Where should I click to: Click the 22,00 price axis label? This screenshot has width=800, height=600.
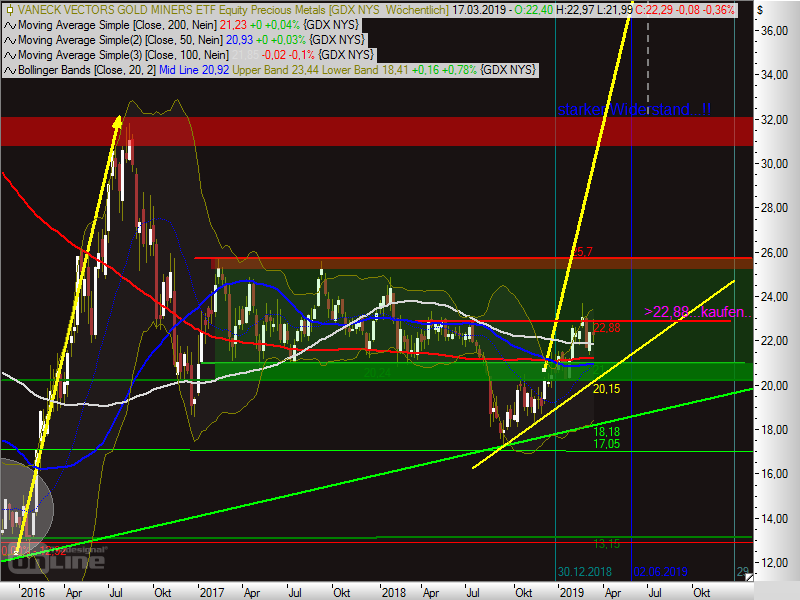pyautogui.click(x=774, y=341)
